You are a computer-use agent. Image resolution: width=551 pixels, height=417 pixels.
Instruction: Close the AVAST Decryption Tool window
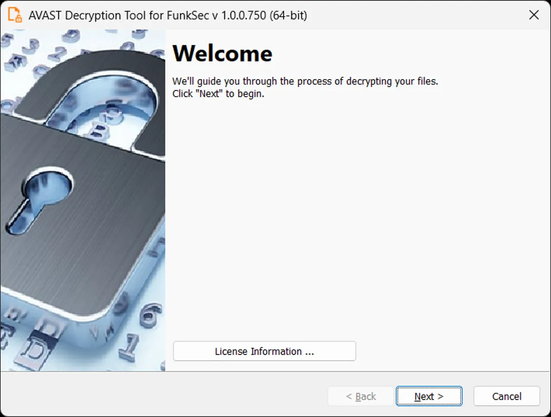coord(534,15)
